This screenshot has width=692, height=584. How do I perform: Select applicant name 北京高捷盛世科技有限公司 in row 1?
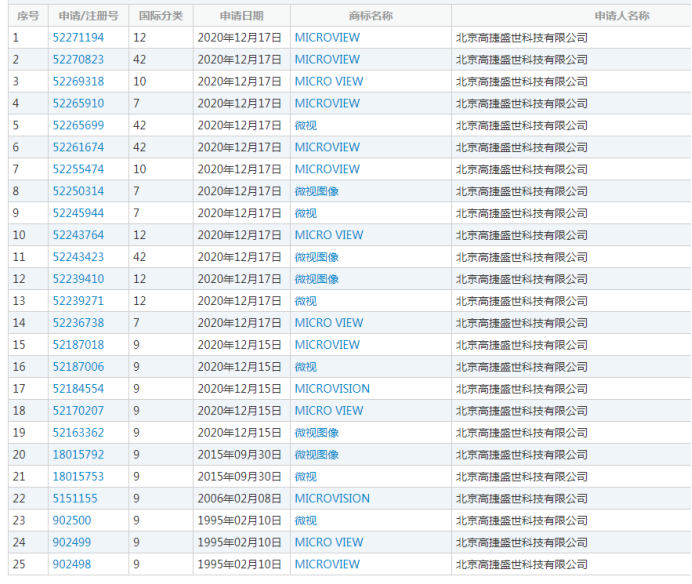click(522, 38)
